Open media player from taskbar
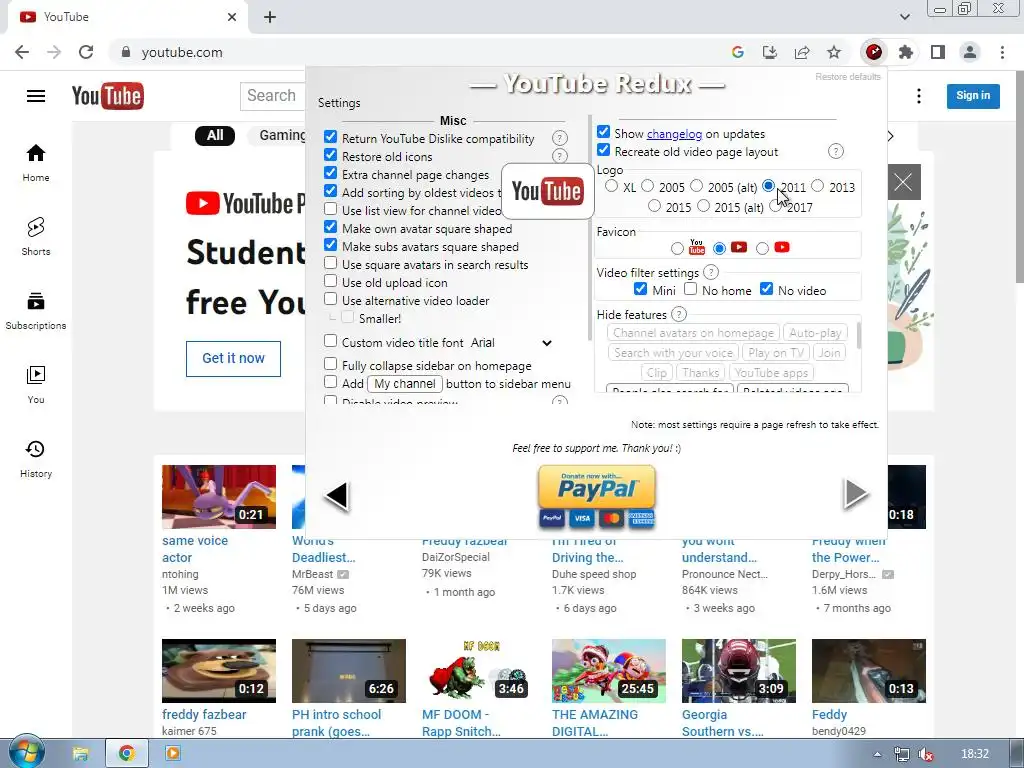 coord(173,753)
